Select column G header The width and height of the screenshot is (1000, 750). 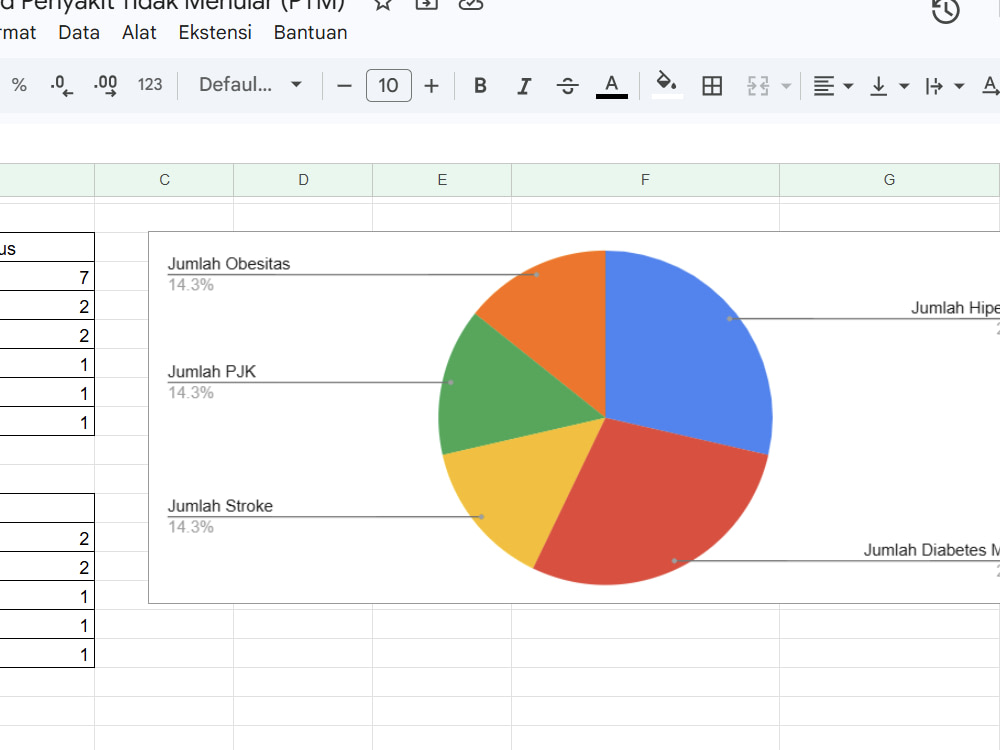coord(890,180)
